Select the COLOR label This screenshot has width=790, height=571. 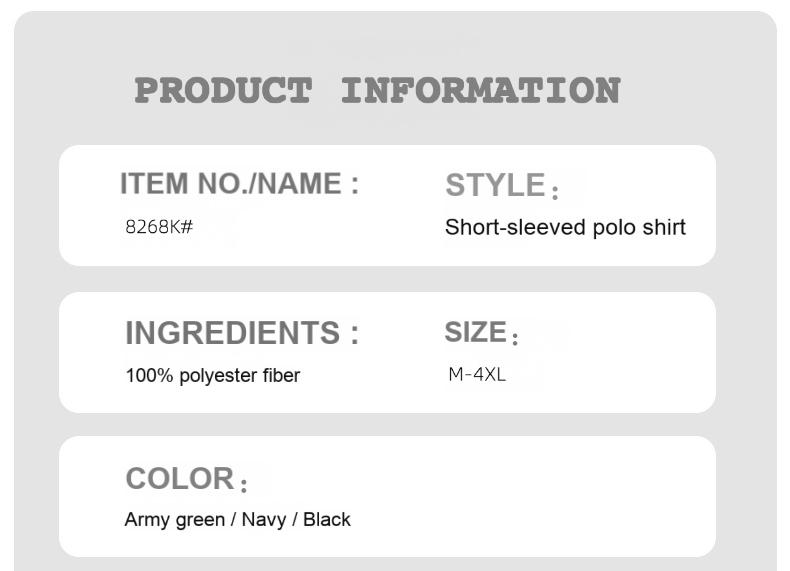tap(180, 479)
